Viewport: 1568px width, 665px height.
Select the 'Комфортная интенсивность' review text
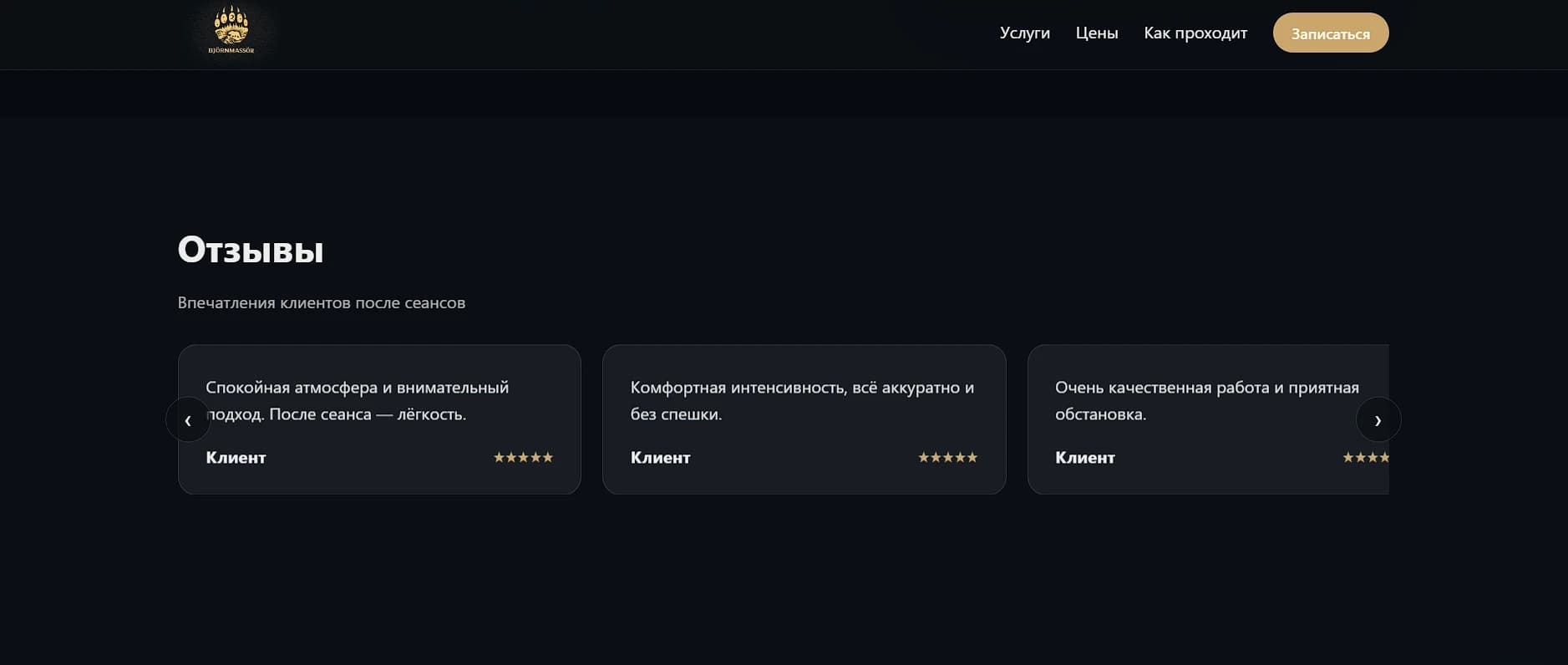(801, 400)
